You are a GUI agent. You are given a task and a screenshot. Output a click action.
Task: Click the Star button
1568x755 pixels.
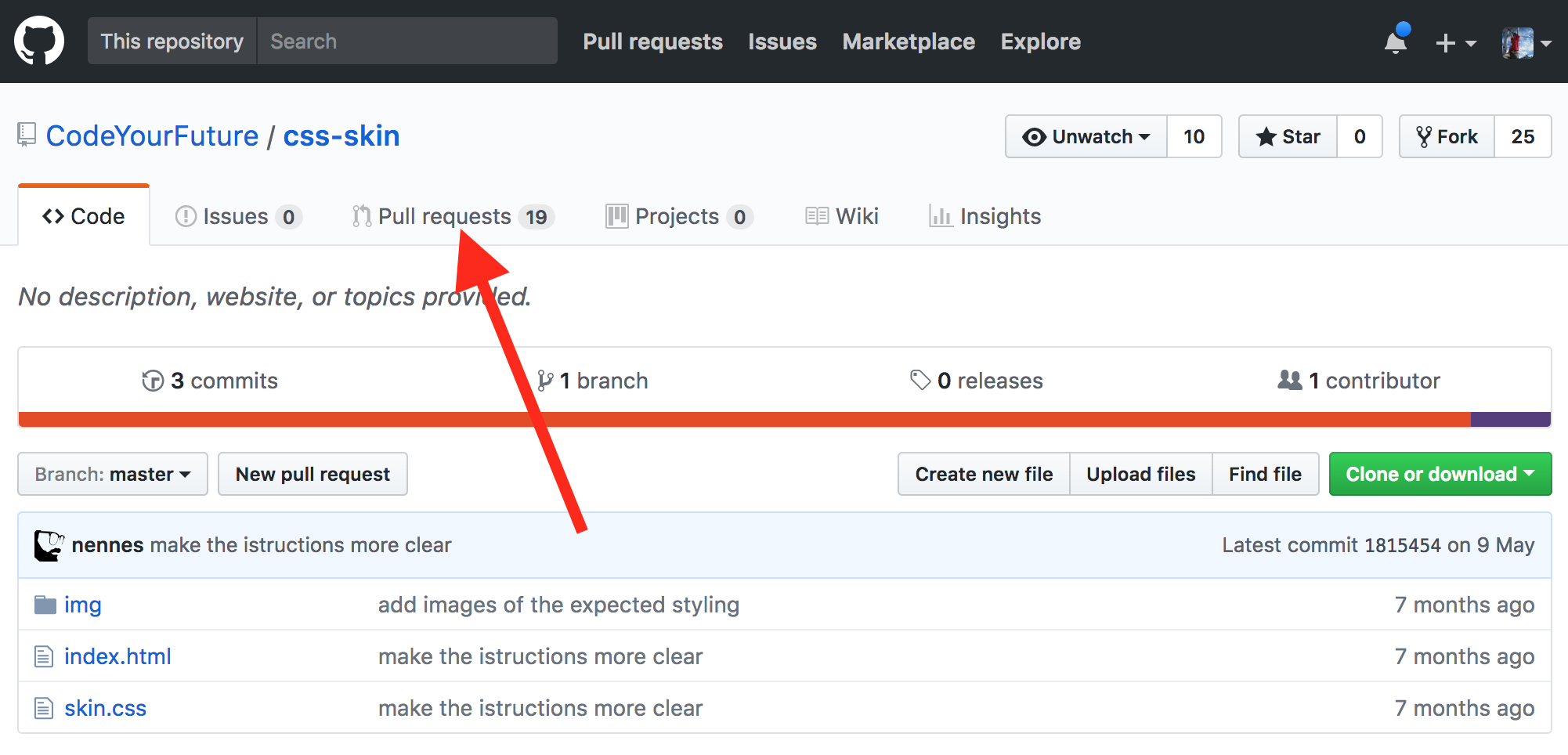click(x=1288, y=136)
